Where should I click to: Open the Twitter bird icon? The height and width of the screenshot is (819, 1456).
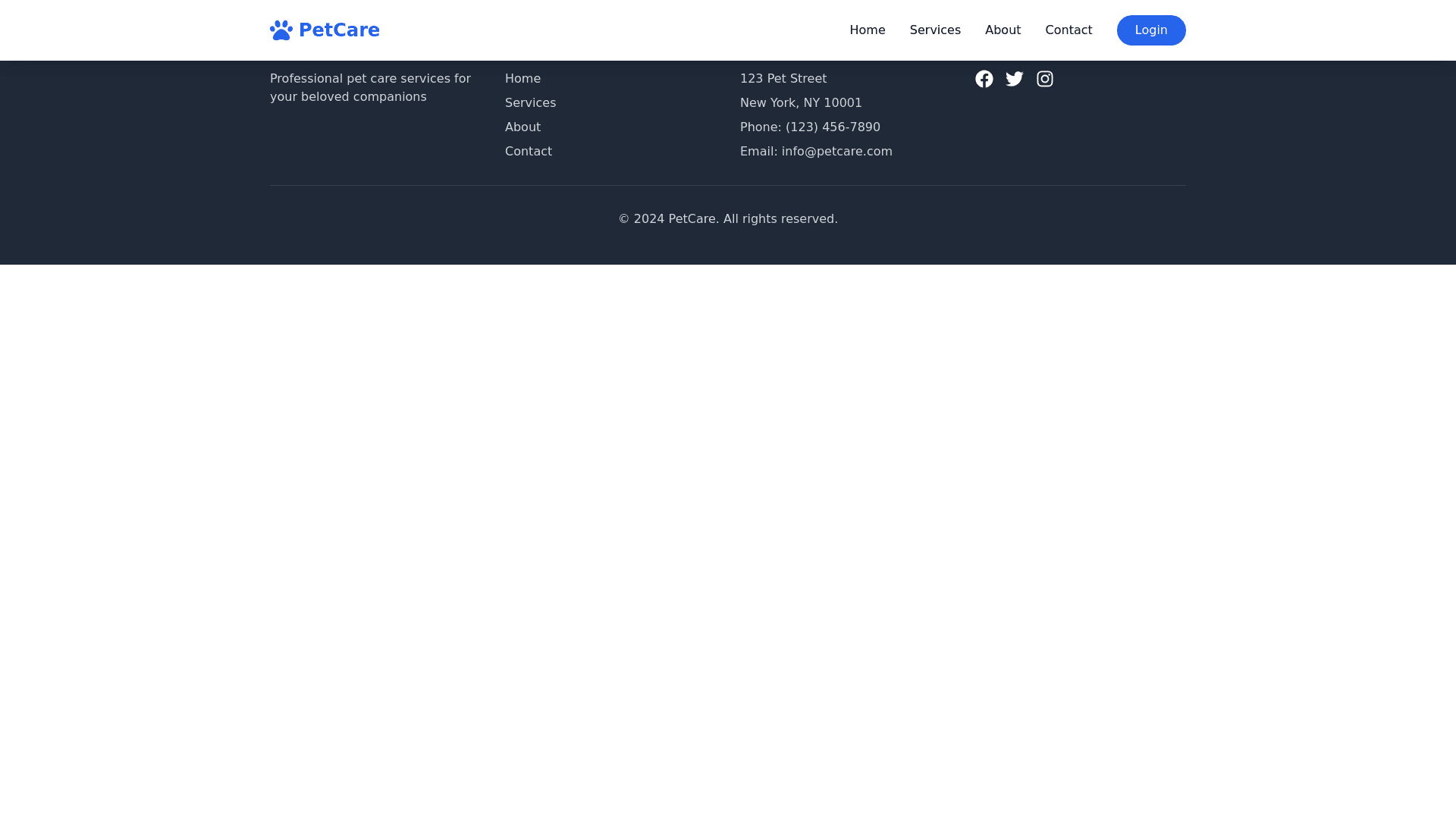pos(1014,79)
